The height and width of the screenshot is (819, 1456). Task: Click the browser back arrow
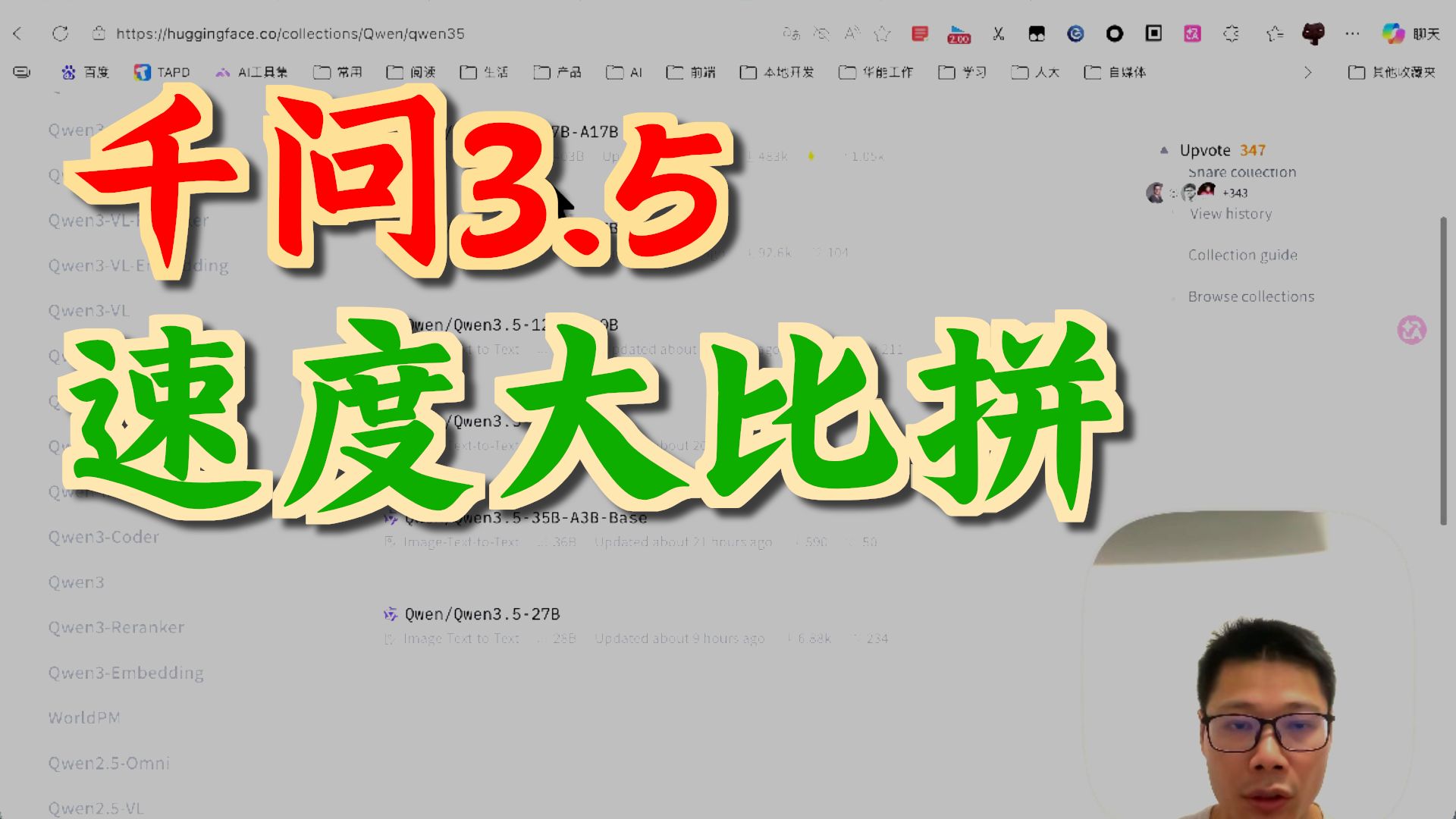18,33
